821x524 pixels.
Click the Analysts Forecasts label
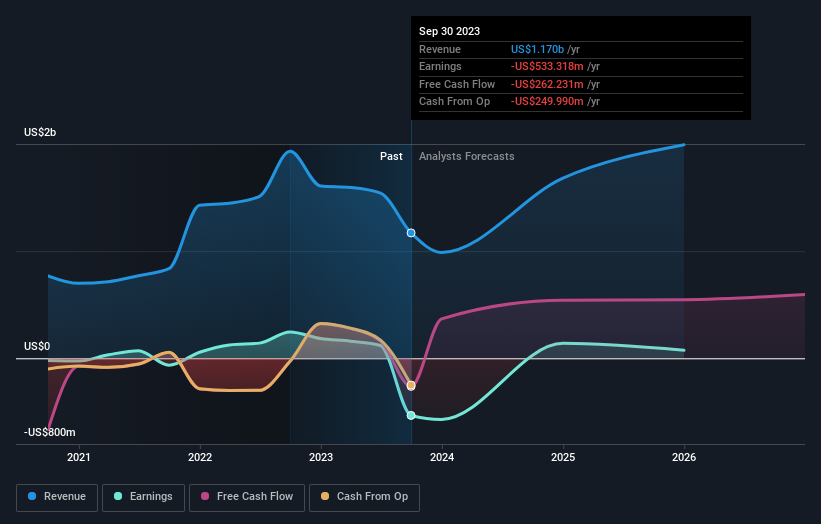[467, 157]
